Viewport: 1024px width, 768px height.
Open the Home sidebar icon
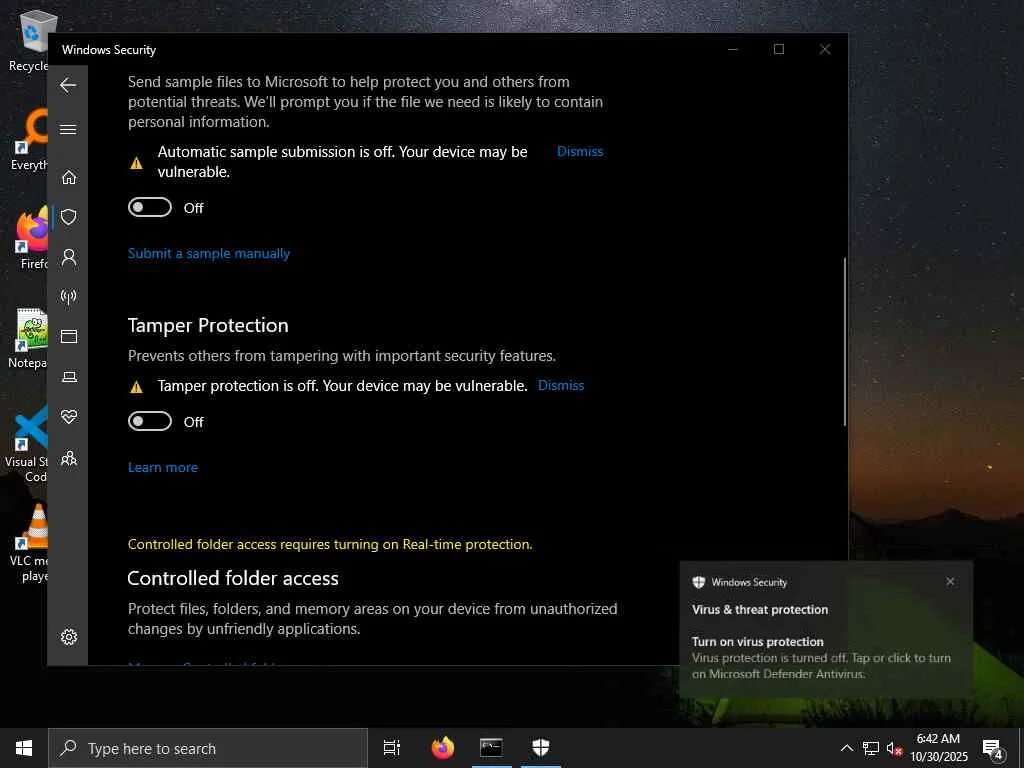tap(69, 177)
